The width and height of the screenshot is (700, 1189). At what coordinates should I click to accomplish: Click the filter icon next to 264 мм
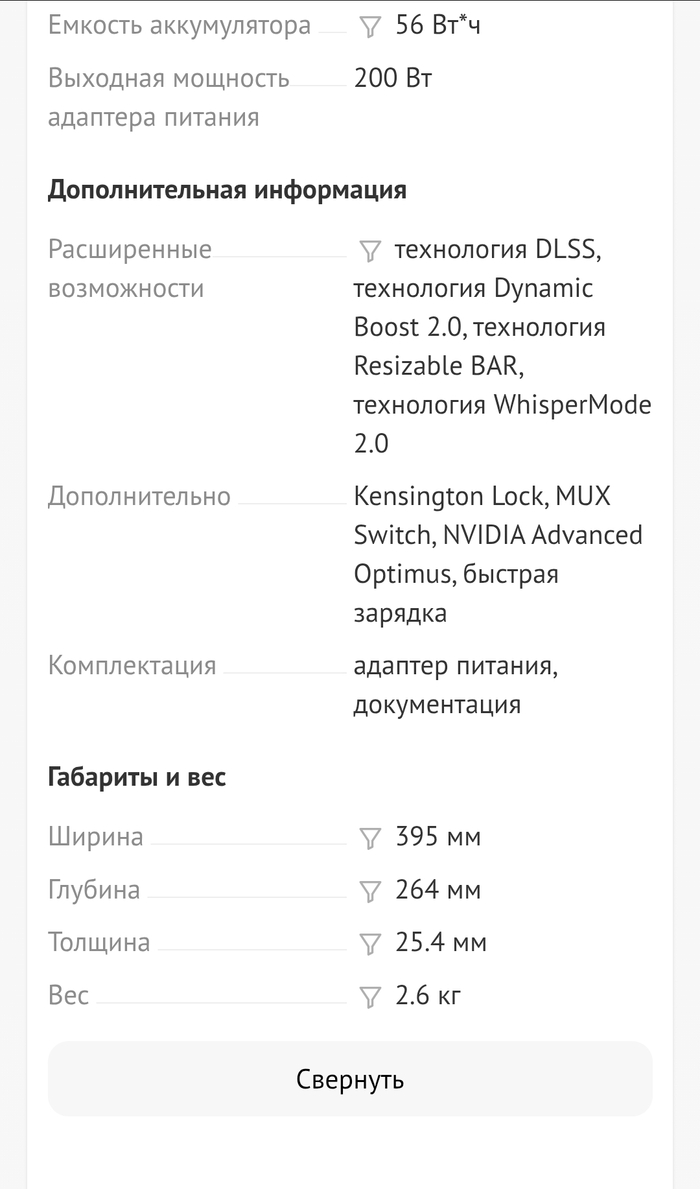[370, 891]
